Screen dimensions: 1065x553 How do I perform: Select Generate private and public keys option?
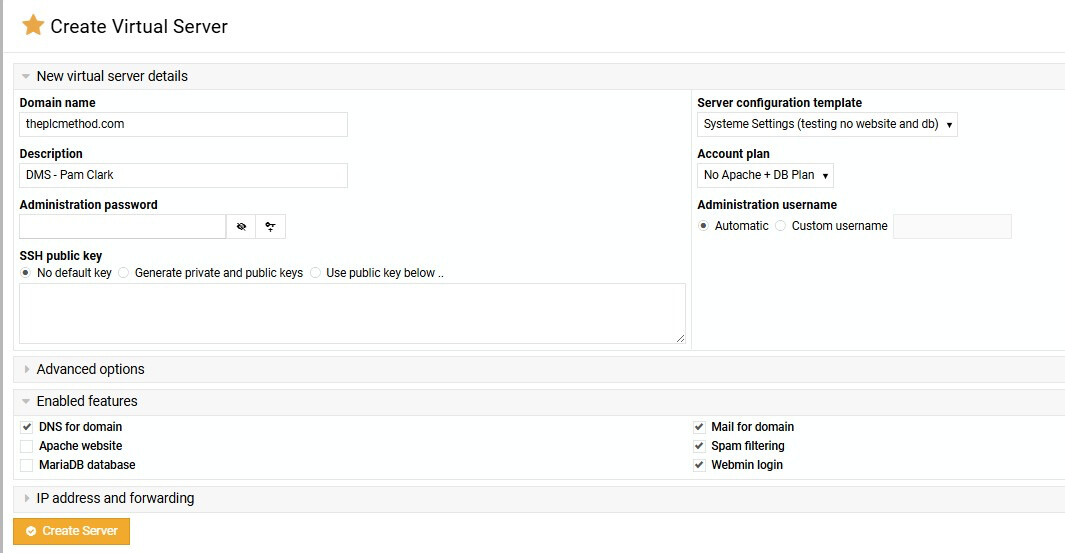[x=124, y=273]
